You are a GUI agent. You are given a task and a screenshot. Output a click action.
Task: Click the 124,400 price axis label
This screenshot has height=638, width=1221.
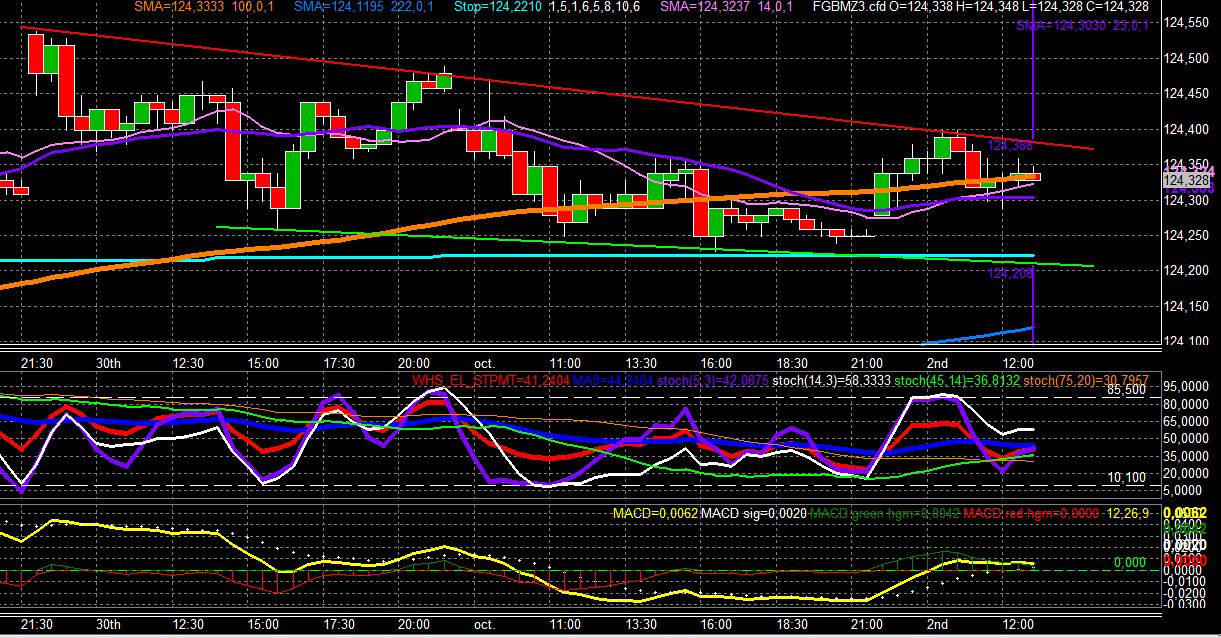(1188, 129)
